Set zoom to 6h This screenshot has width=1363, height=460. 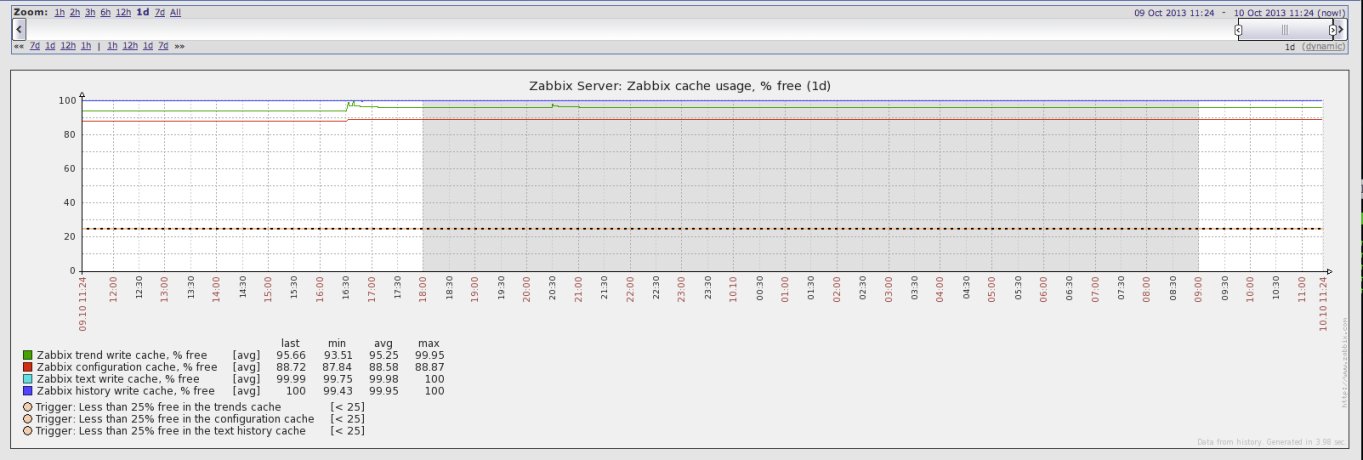pyautogui.click(x=105, y=12)
